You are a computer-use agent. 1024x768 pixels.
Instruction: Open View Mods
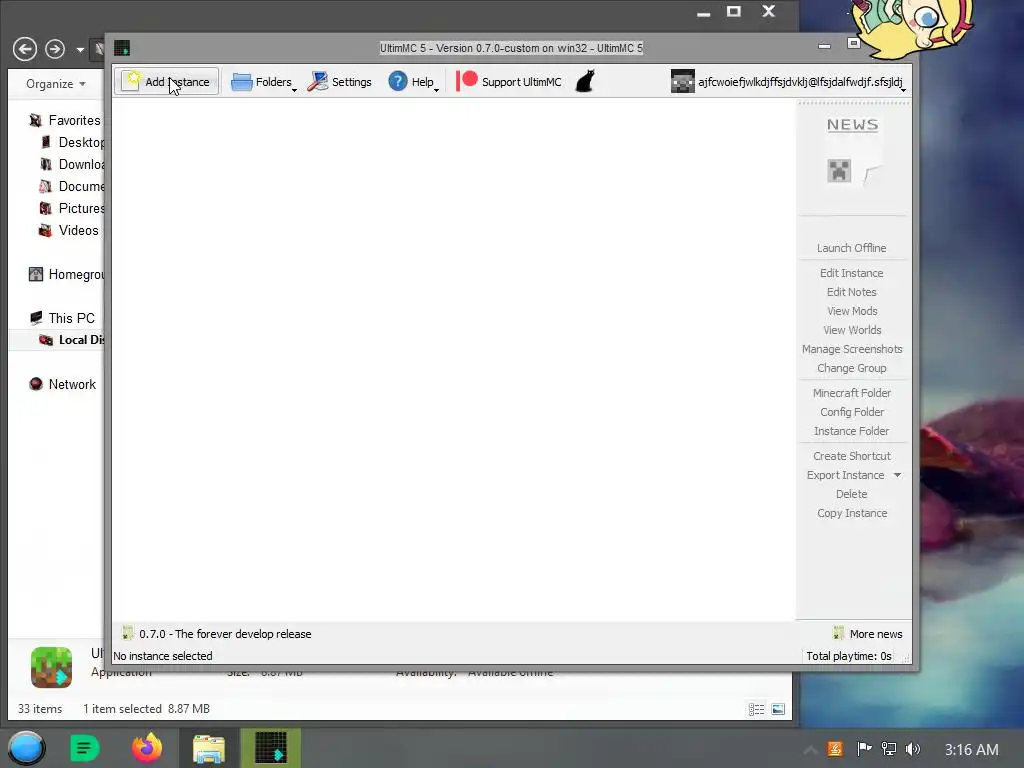[x=851, y=311]
